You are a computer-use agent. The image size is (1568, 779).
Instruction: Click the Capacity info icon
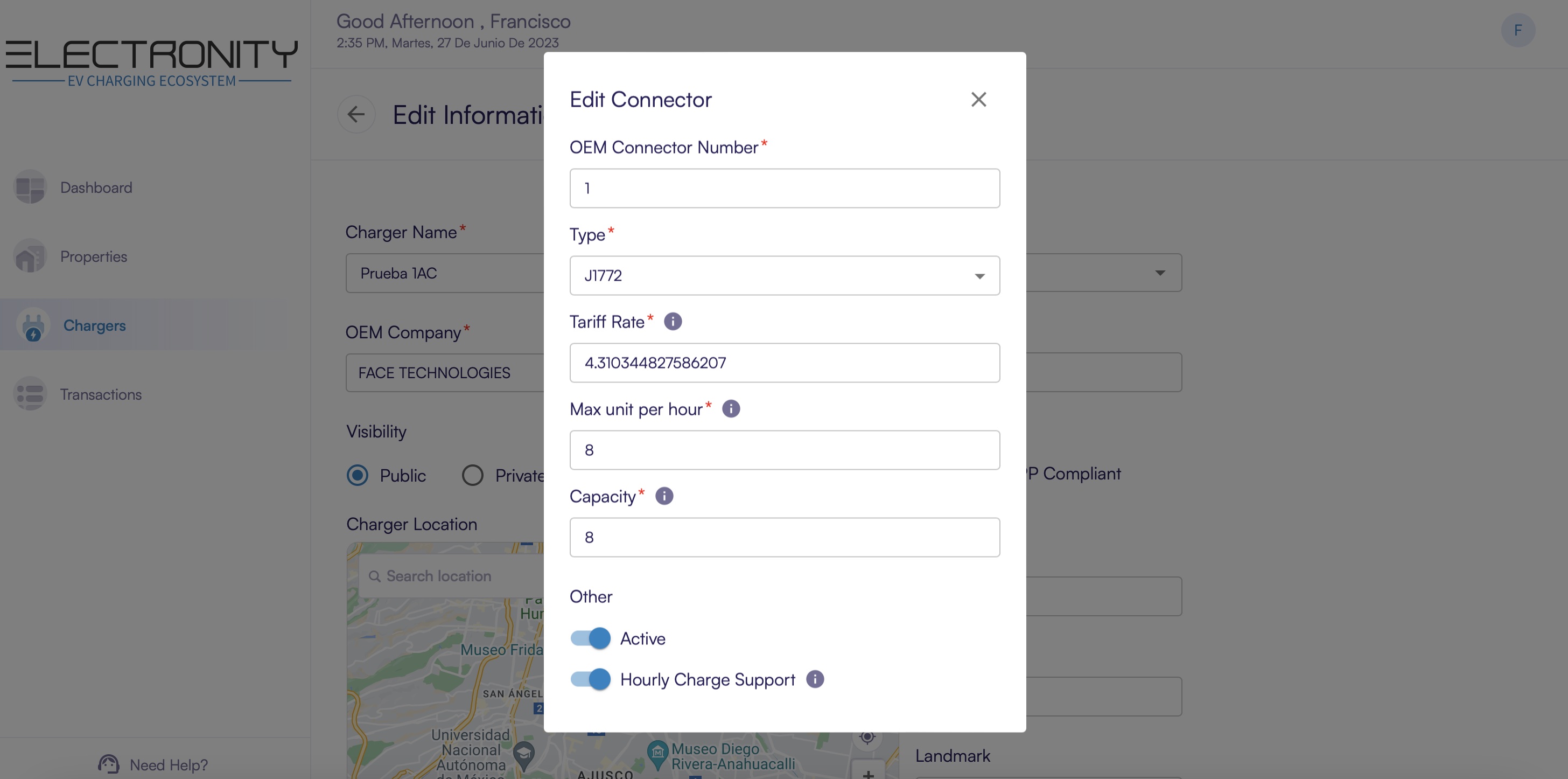(664, 496)
